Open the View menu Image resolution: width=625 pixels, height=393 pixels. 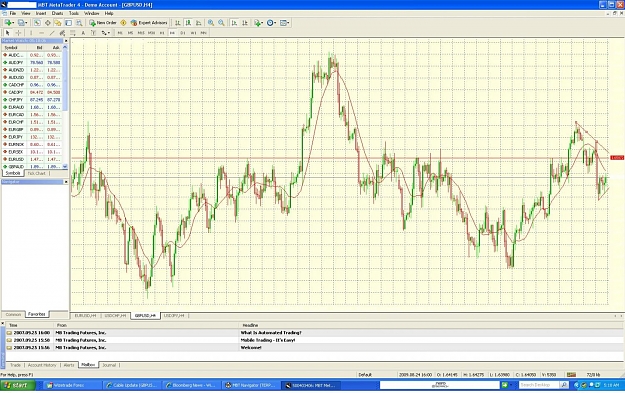point(26,13)
